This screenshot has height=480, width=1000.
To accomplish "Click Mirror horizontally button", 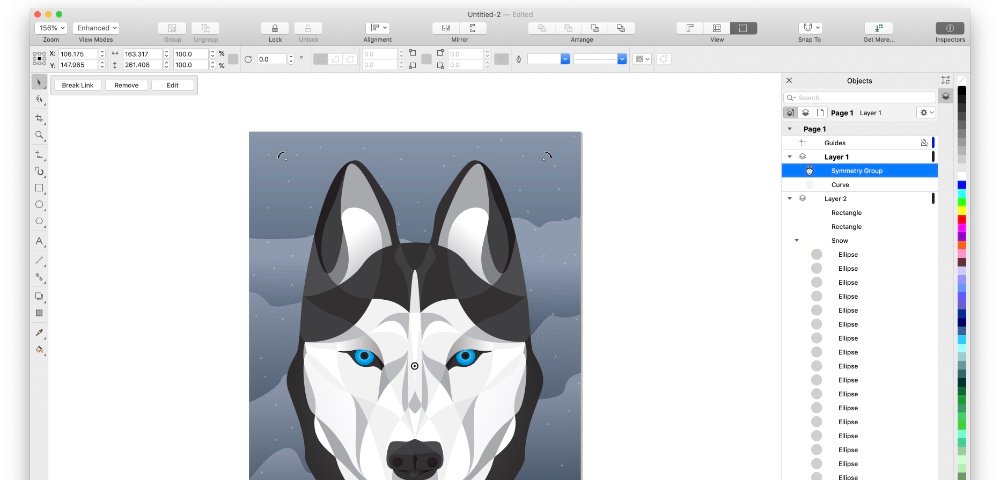I will (446, 28).
